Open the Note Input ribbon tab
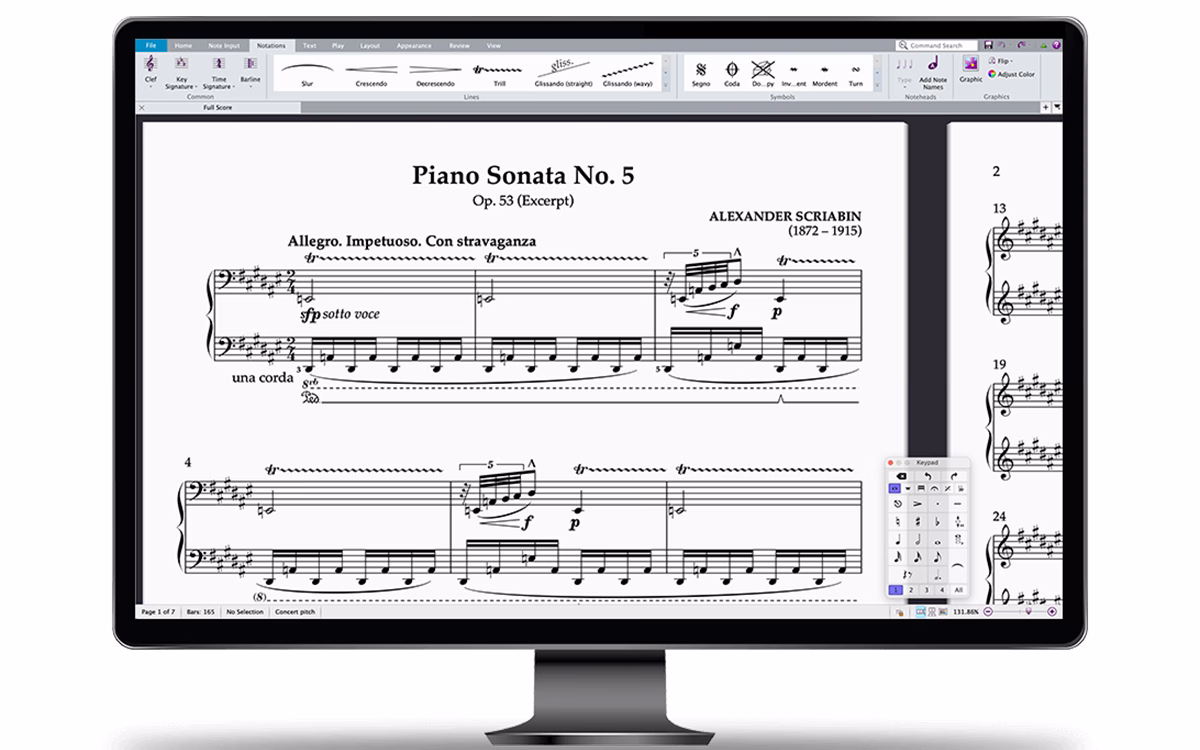The image size is (1200, 750). tap(224, 45)
